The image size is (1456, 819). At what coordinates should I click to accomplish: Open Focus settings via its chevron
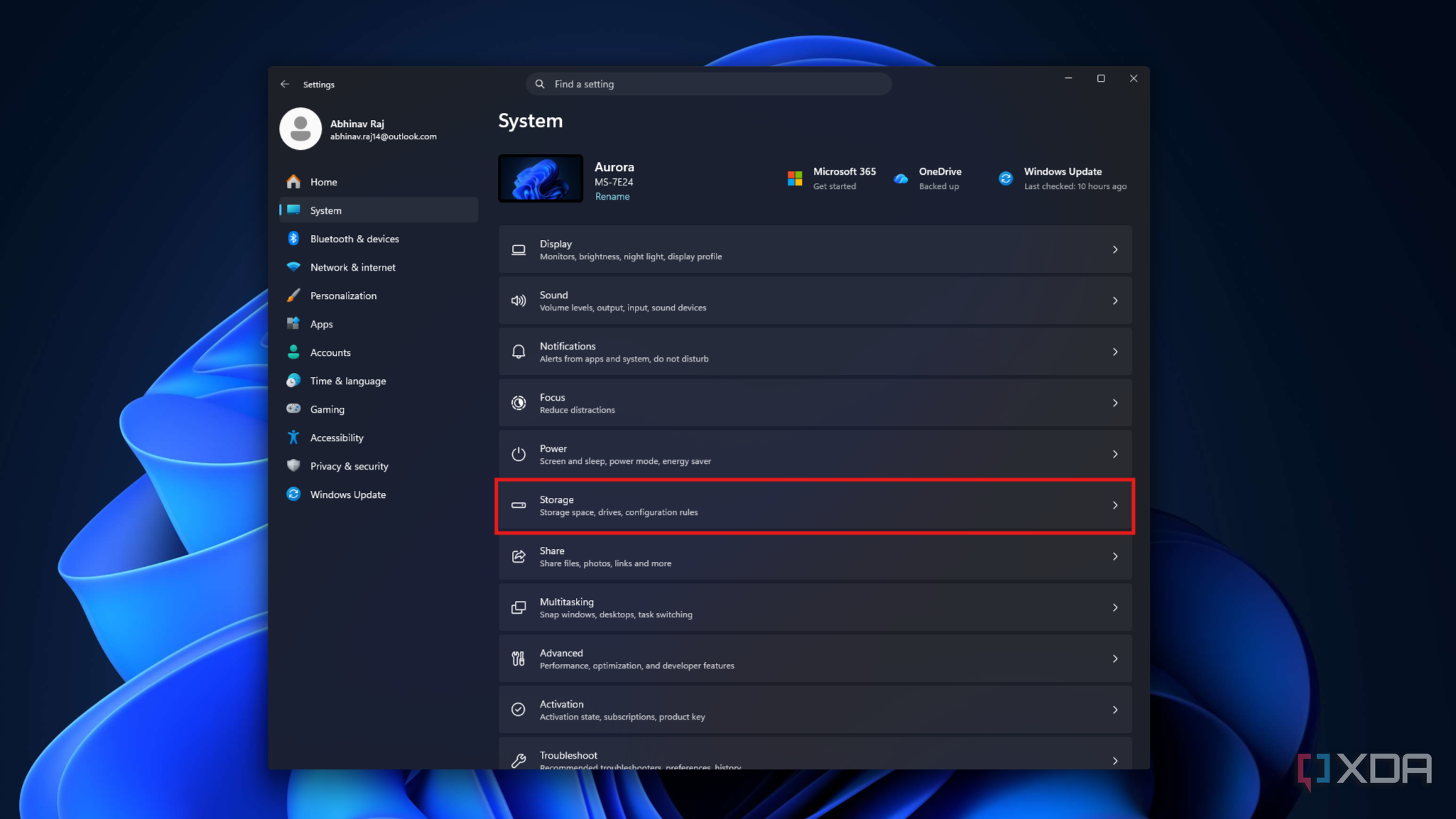1115,403
